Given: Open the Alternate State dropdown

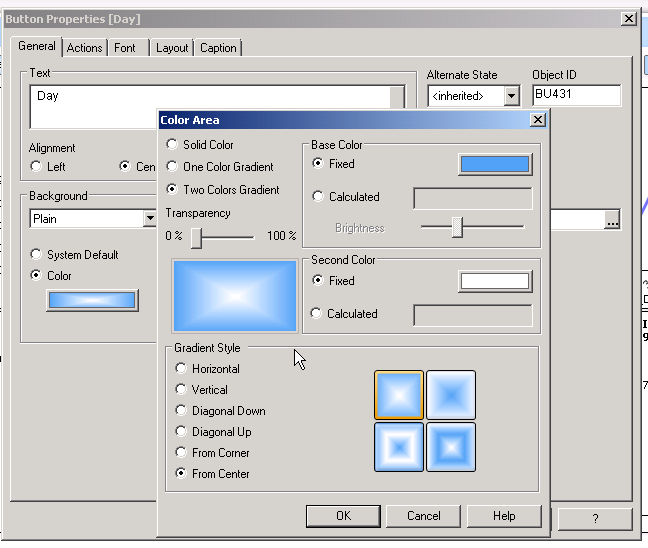Looking at the screenshot, I should 511,96.
